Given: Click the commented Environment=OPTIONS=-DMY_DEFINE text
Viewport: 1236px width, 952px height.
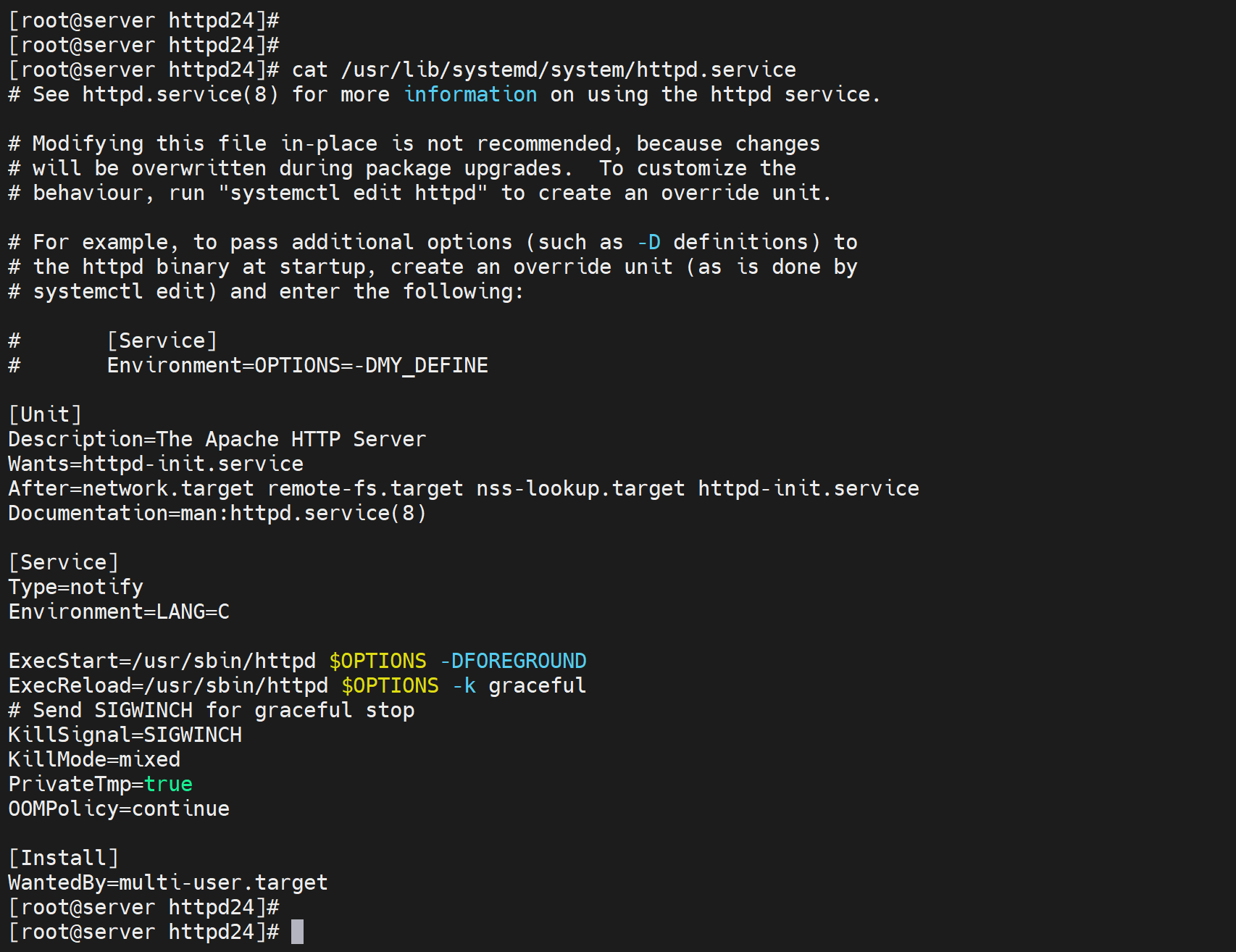Looking at the screenshot, I should tap(297, 365).
